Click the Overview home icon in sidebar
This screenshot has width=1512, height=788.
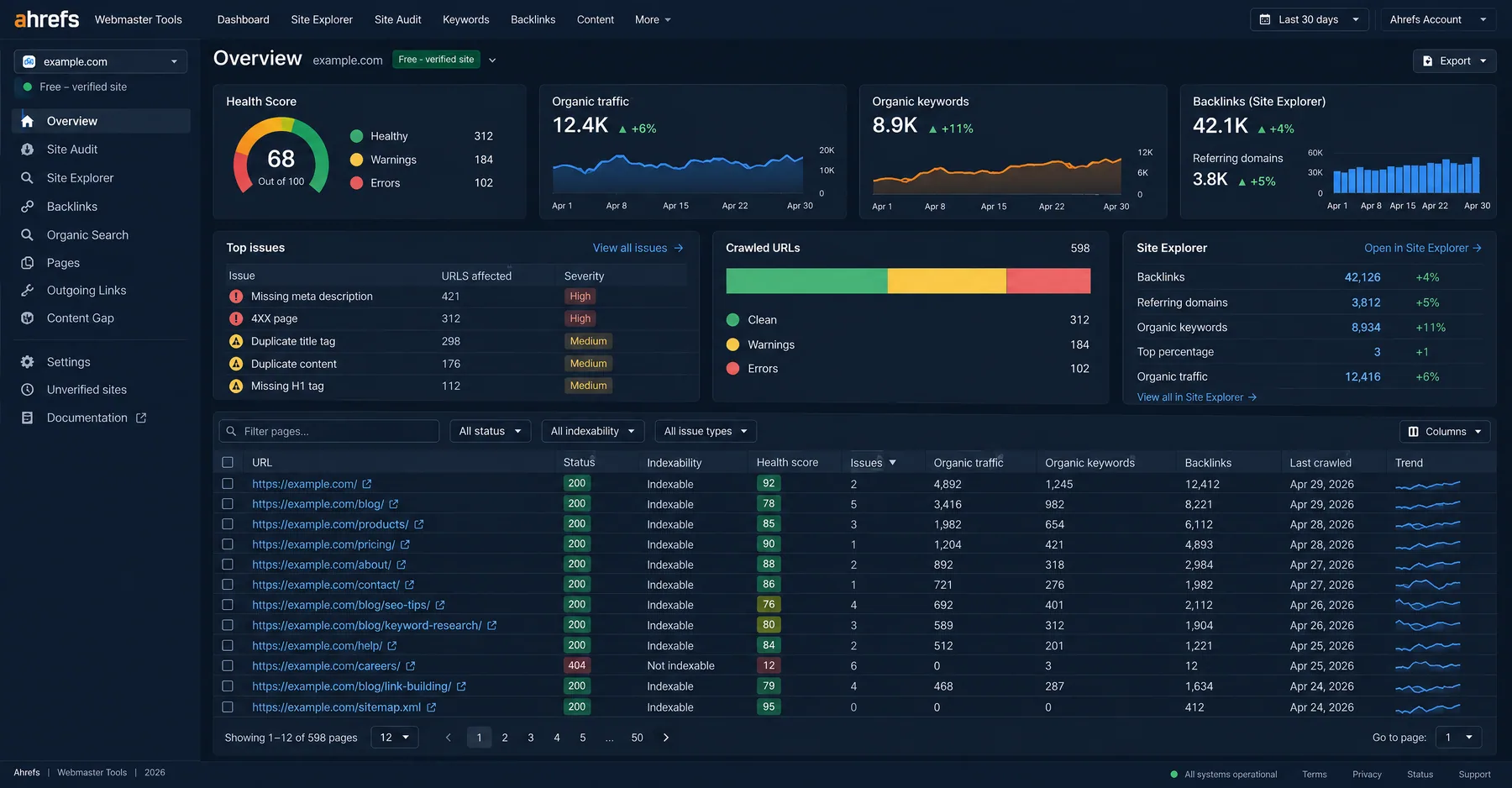point(28,121)
